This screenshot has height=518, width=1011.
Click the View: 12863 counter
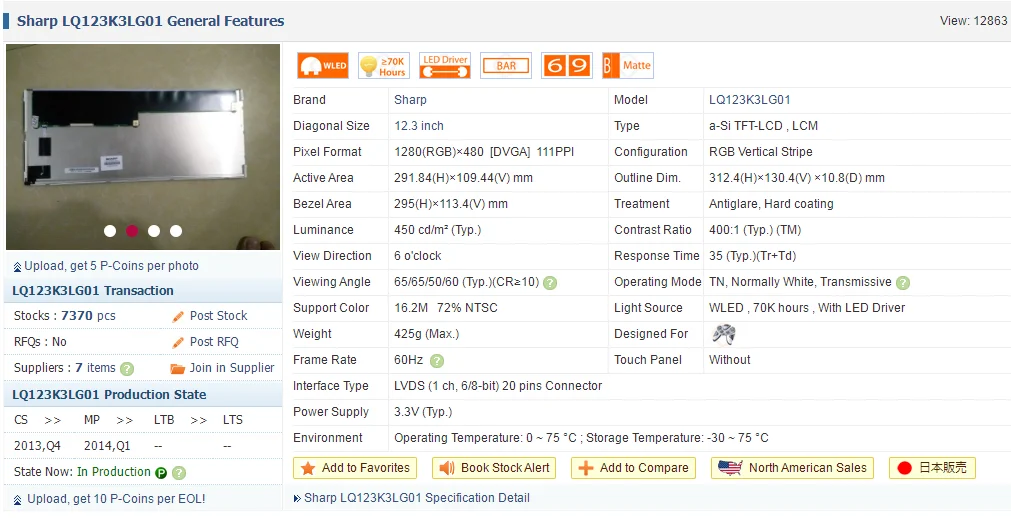click(x=974, y=21)
